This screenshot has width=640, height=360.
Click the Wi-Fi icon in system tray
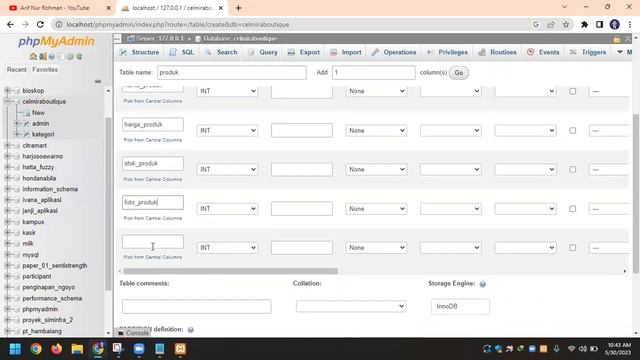[x=571, y=349]
